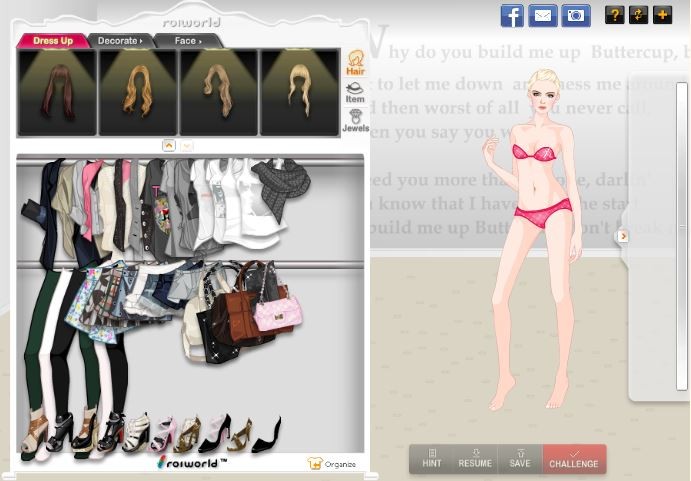Select the Hair category icon

coord(355,63)
